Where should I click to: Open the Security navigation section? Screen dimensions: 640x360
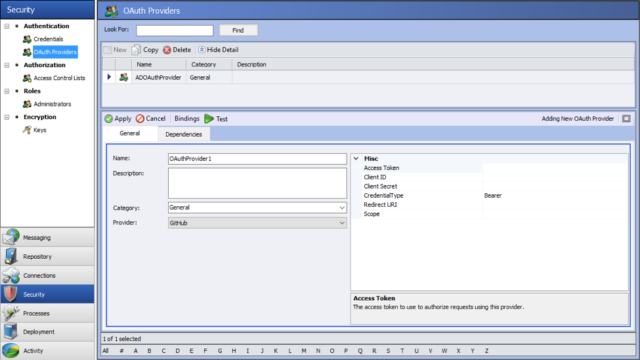[47, 294]
